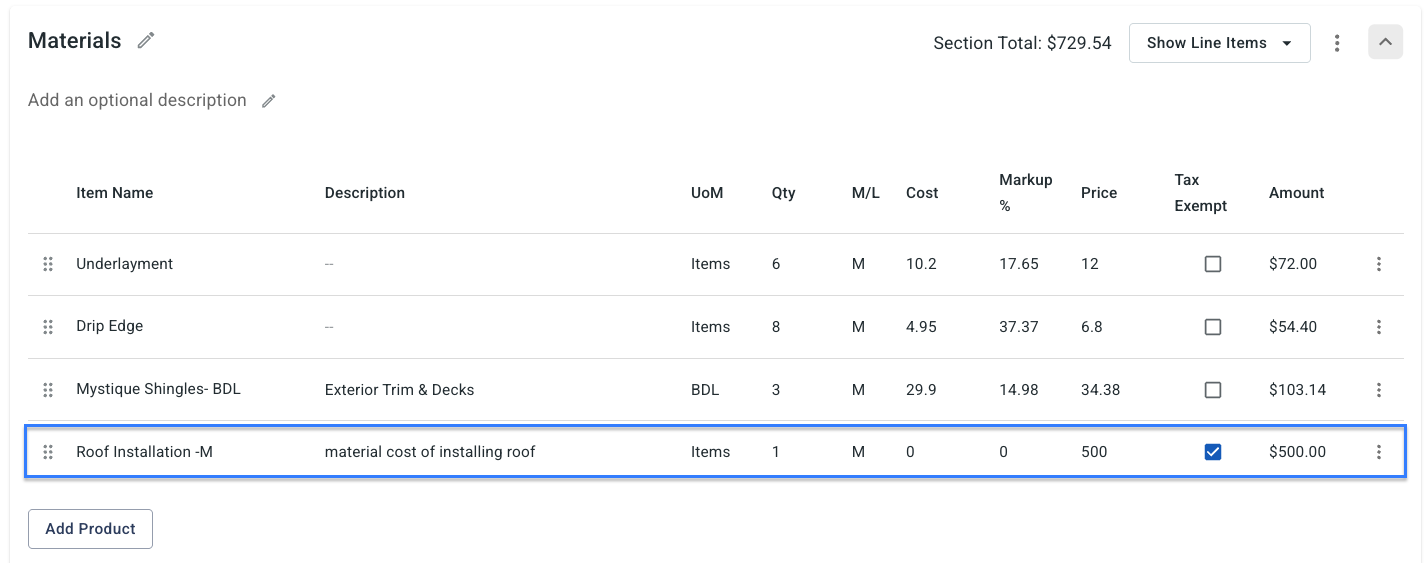
Task: Open Roof Installation row options menu
Action: click(1378, 452)
